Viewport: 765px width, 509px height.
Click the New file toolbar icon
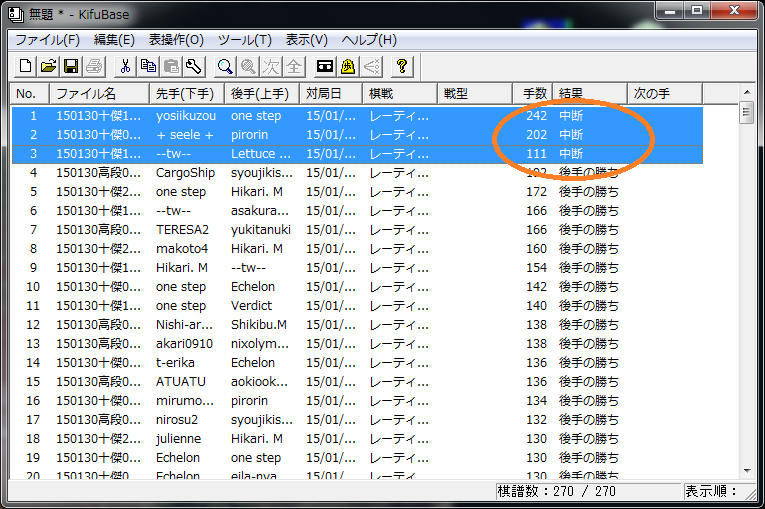coord(26,67)
